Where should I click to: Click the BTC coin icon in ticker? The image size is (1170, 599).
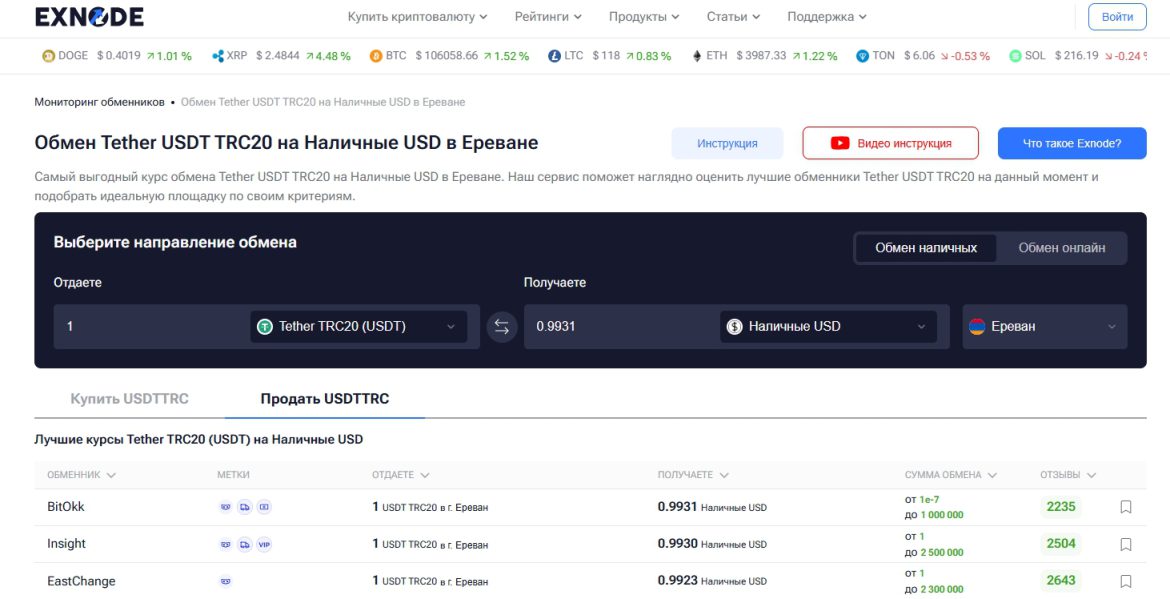(376, 56)
